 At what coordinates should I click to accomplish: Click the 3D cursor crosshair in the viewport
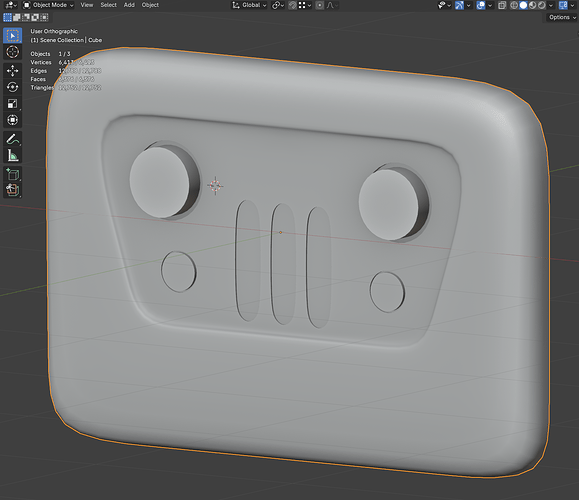click(x=215, y=186)
